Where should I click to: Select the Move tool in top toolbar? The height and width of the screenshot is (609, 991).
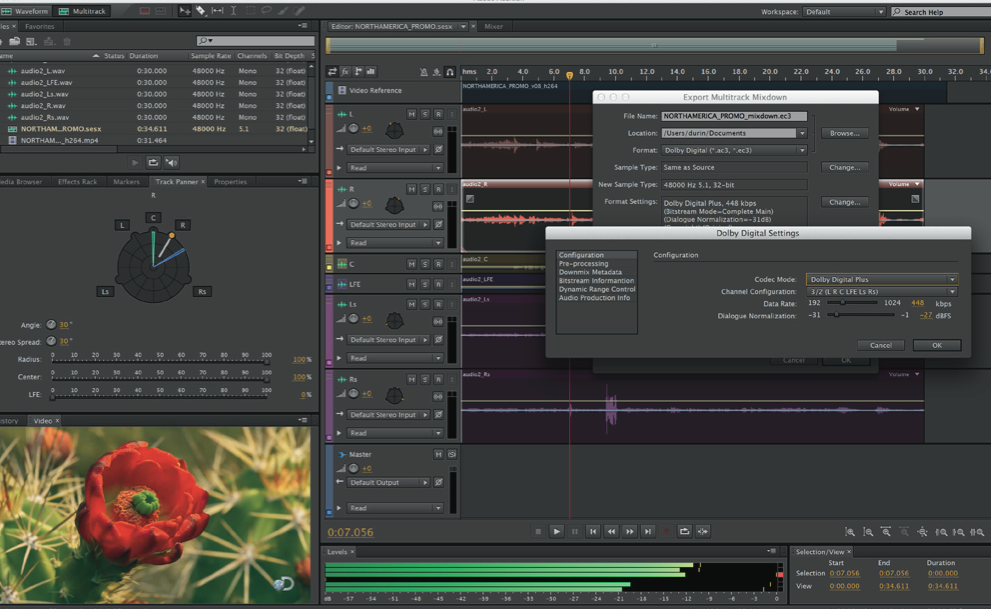click(185, 11)
